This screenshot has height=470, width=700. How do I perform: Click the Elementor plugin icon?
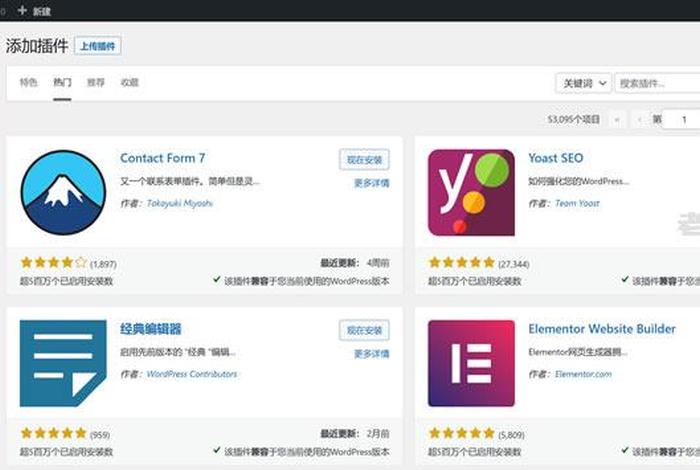(x=471, y=363)
